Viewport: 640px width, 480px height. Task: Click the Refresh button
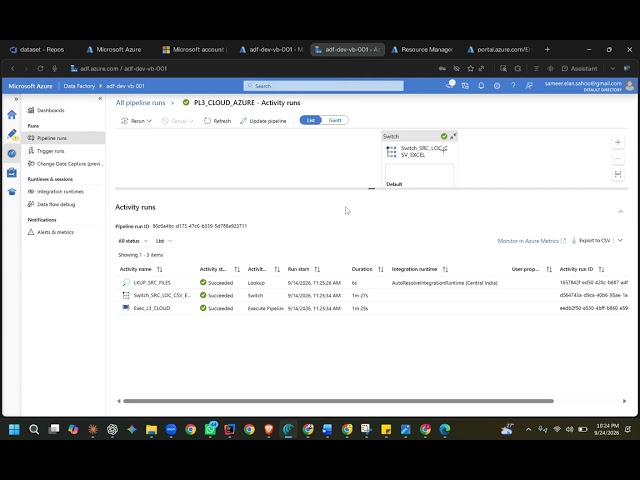click(217, 121)
